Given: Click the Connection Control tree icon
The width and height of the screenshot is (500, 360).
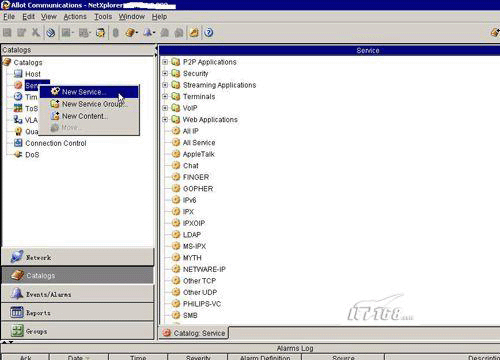Looking at the screenshot, I should coord(18,143).
